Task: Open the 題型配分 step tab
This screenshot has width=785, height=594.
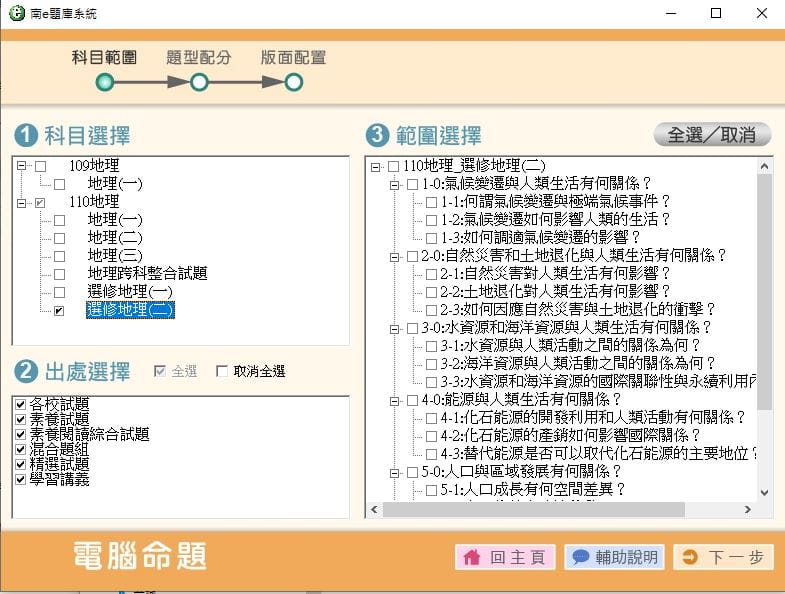Action: [199, 58]
